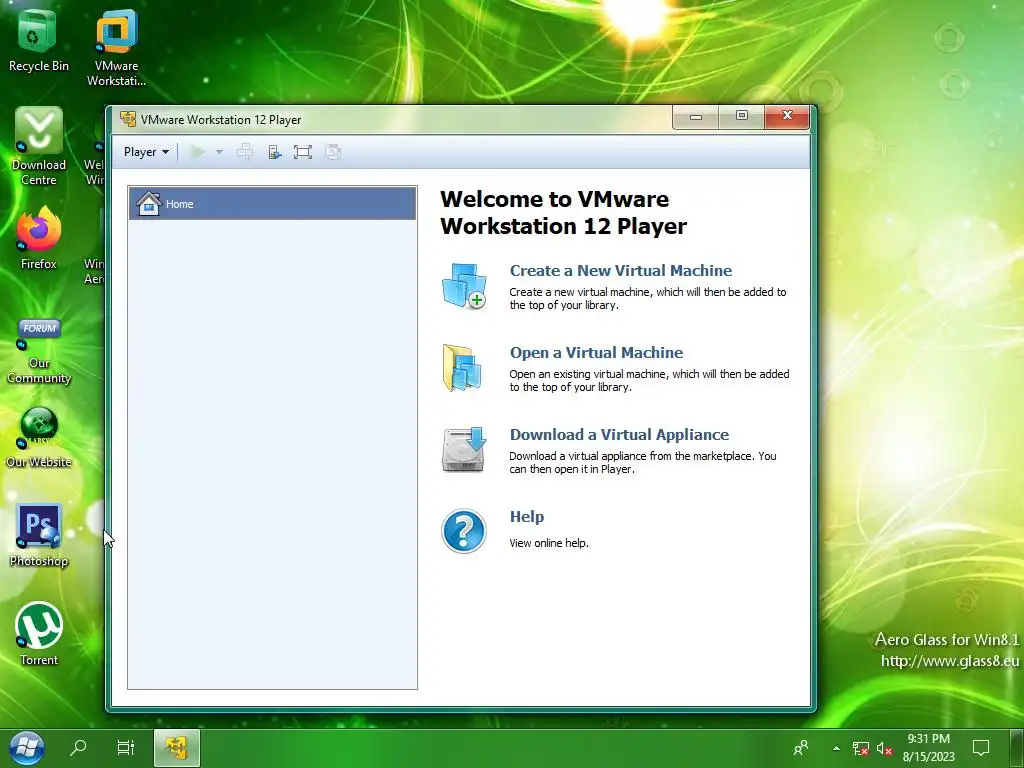
Task: Click the green Power On play button
Action: [198, 152]
